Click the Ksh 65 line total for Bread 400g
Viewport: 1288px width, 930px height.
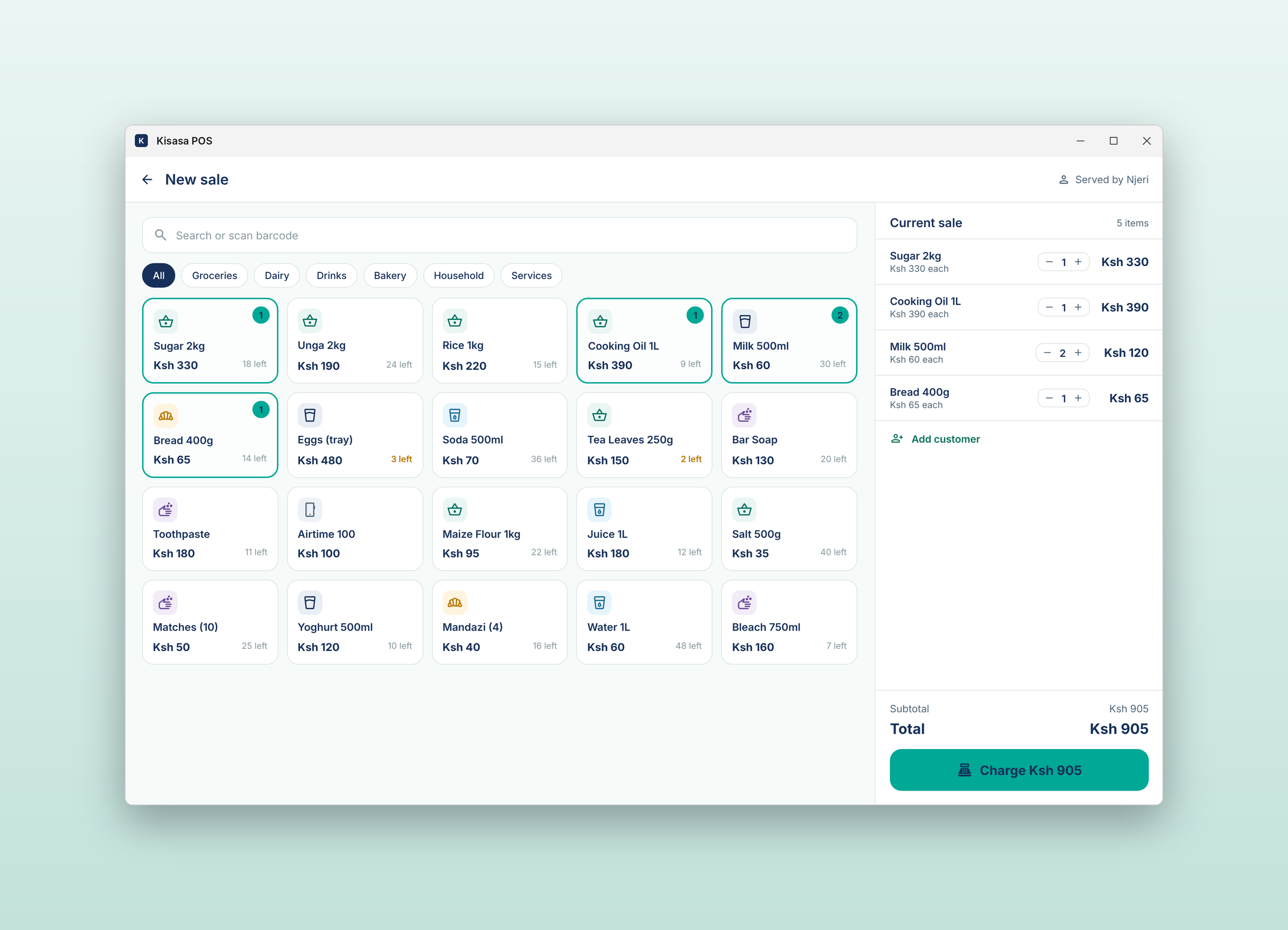pos(1129,398)
